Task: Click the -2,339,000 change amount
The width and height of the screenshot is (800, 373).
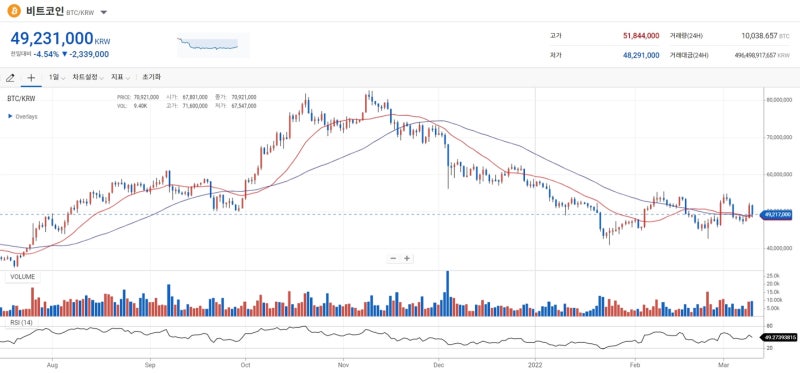Action: click(x=89, y=54)
